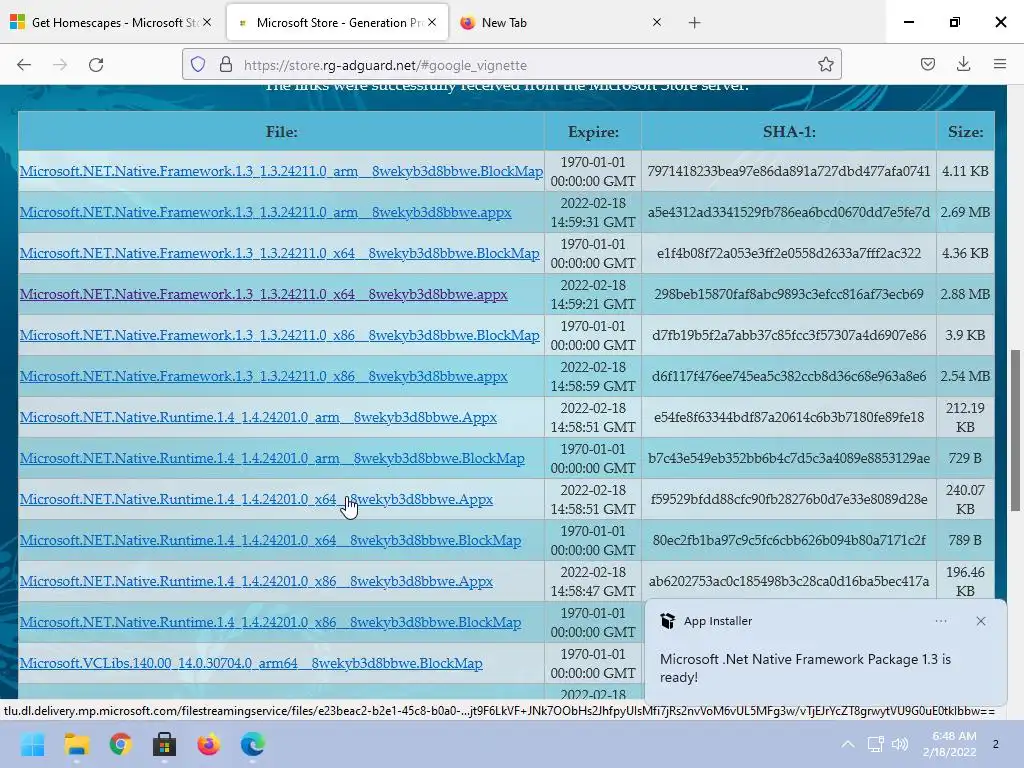This screenshot has height=768, width=1024.
Task: Open File Explorer from the taskbar
Action: [x=76, y=744]
